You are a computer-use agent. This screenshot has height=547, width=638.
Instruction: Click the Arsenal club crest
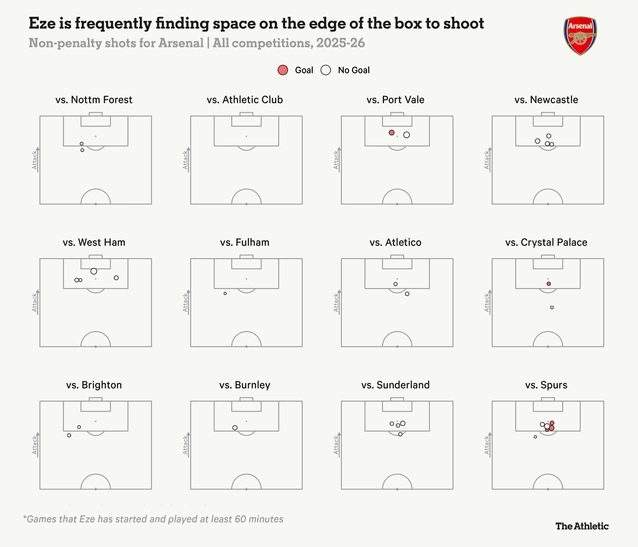click(579, 35)
